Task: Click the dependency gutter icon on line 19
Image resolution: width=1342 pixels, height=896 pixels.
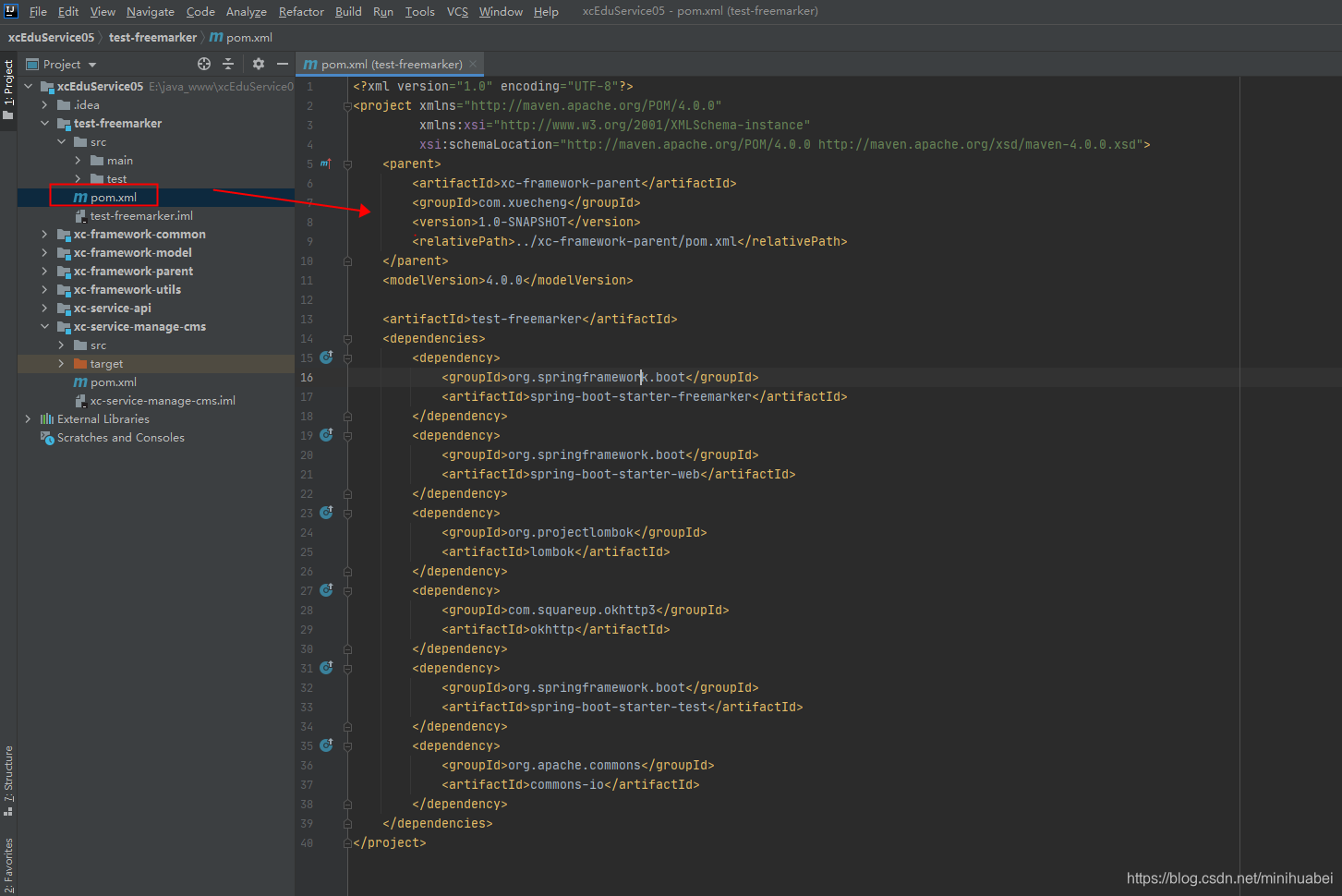Action: point(326,434)
